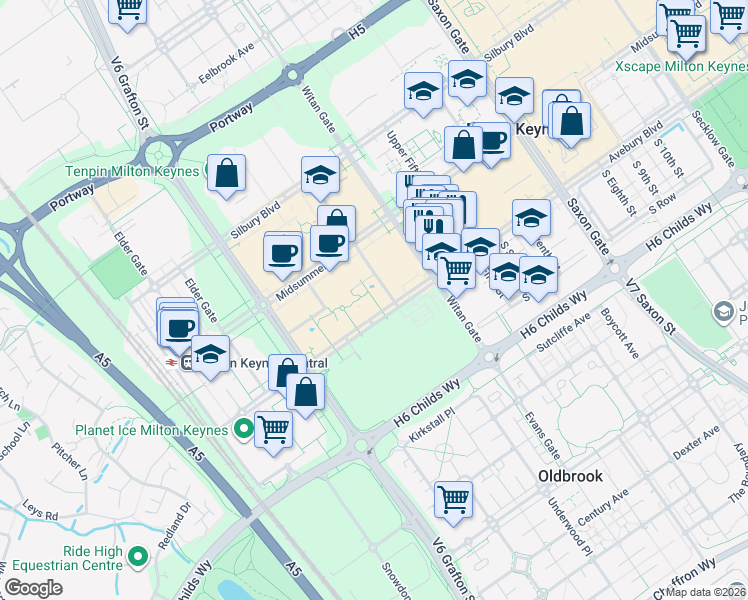Select the graduation cap marker on Silbury Blvd near Witan Gate

coord(321,176)
